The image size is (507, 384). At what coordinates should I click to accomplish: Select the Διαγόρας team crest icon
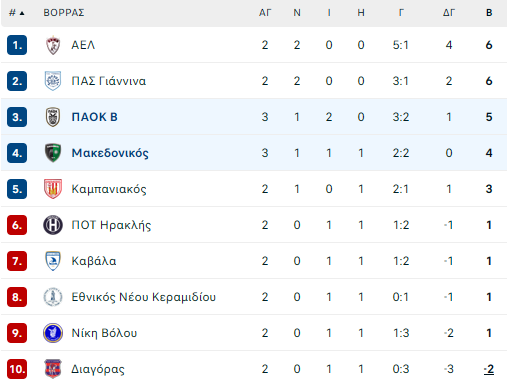coord(53,369)
